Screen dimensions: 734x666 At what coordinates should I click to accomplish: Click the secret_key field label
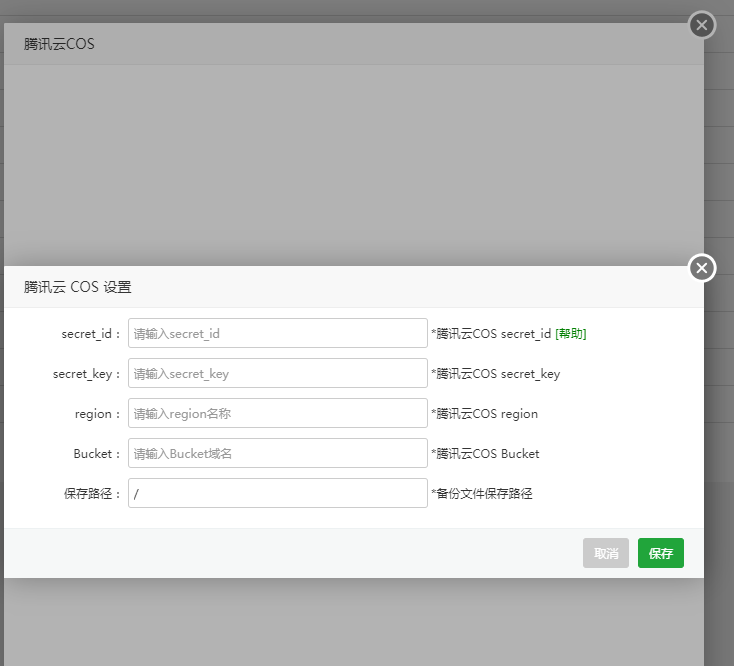[87, 374]
